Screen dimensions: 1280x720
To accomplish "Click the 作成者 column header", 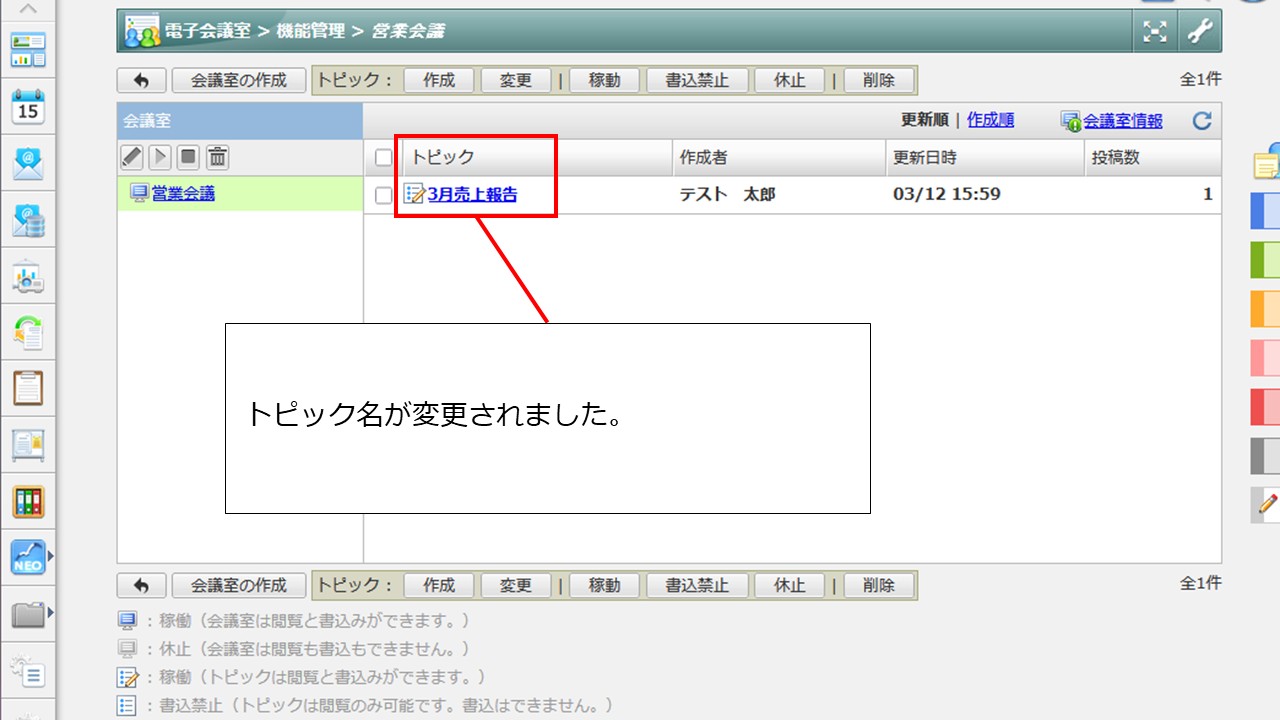I will 780,158.
